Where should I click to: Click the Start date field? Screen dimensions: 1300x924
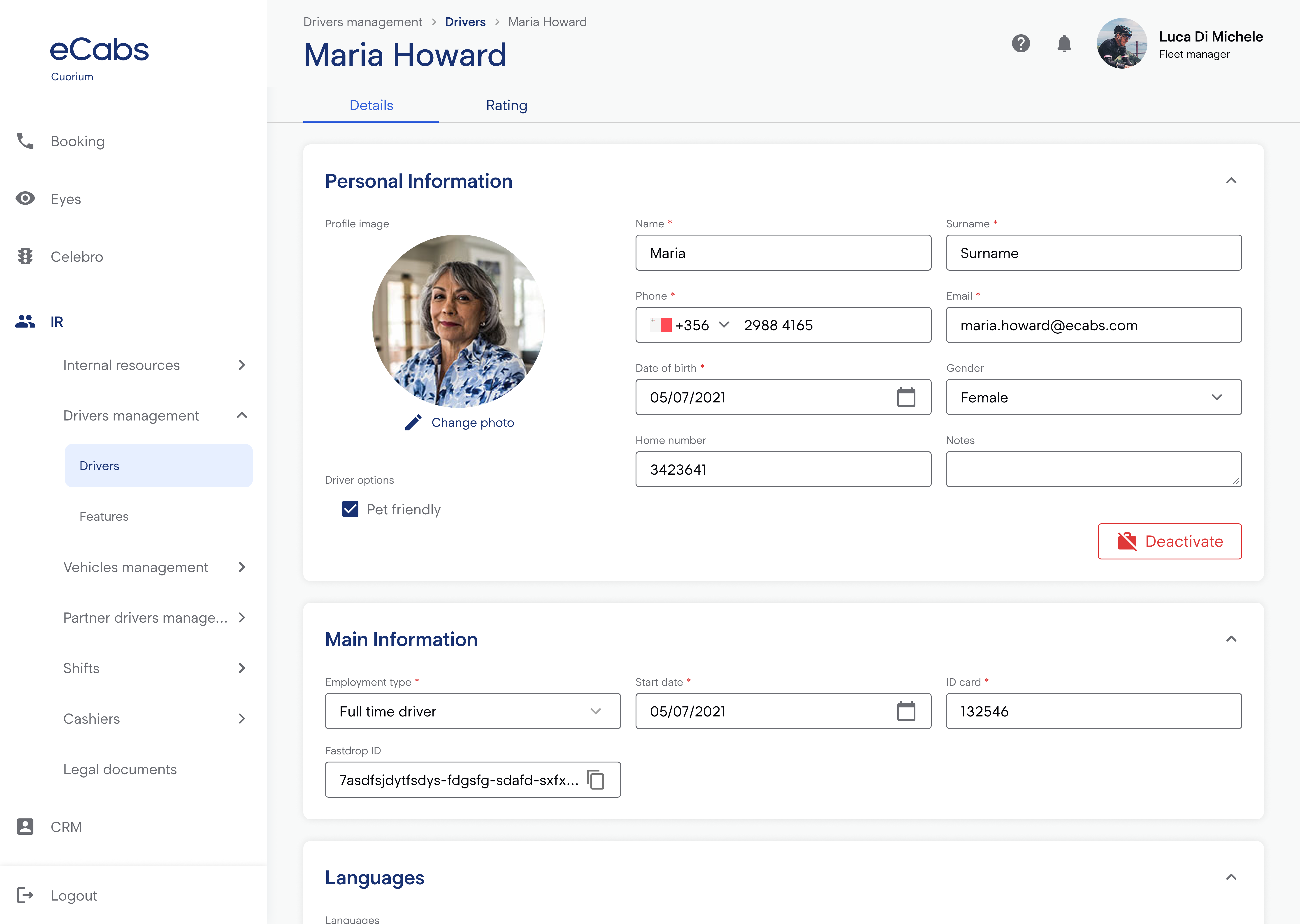pyautogui.click(x=783, y=711)
